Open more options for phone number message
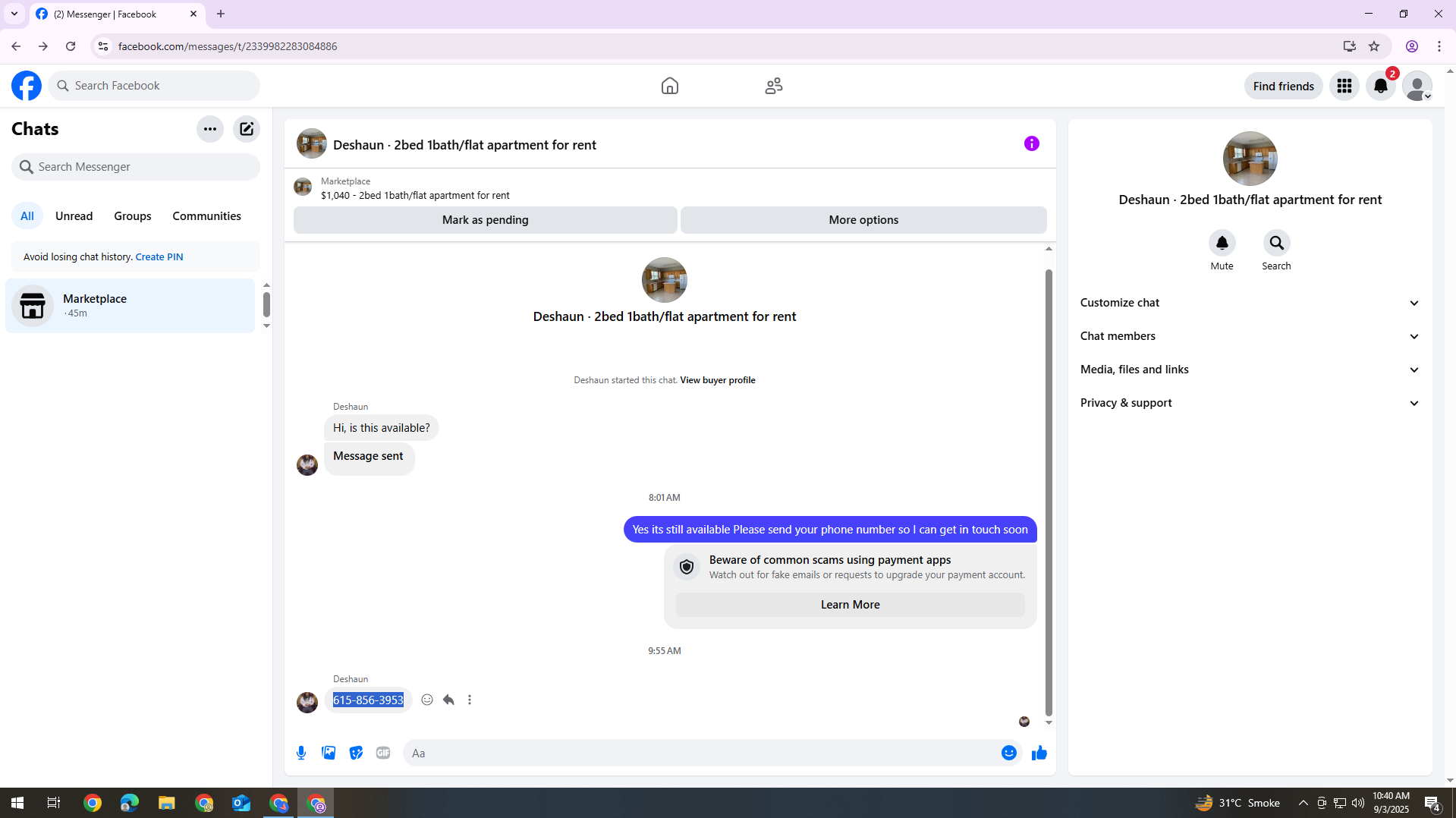The height and width of the screenshot is (818, 1456). click(470, 700)
